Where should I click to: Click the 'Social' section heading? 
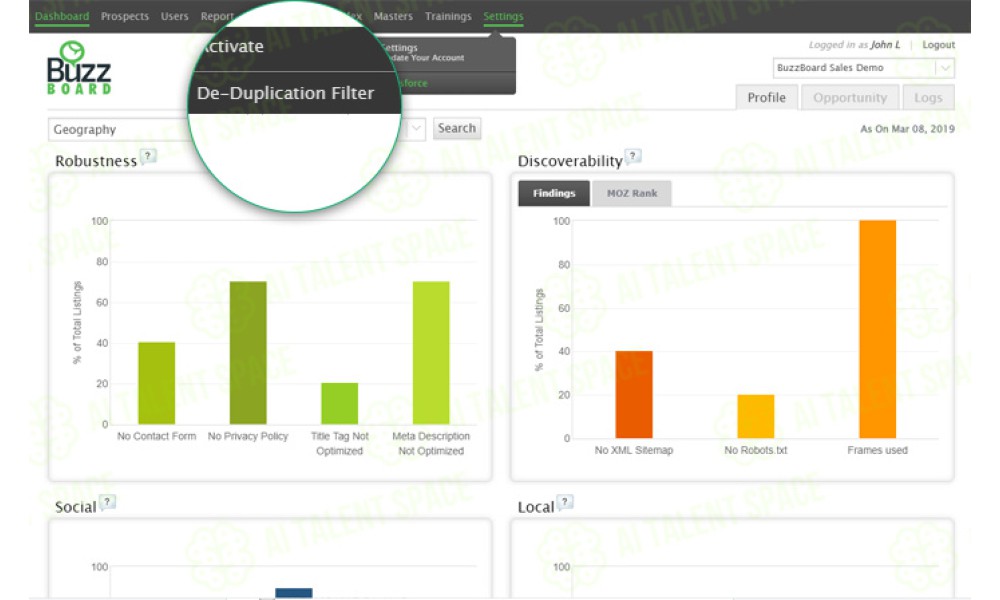tap(75, 507)
